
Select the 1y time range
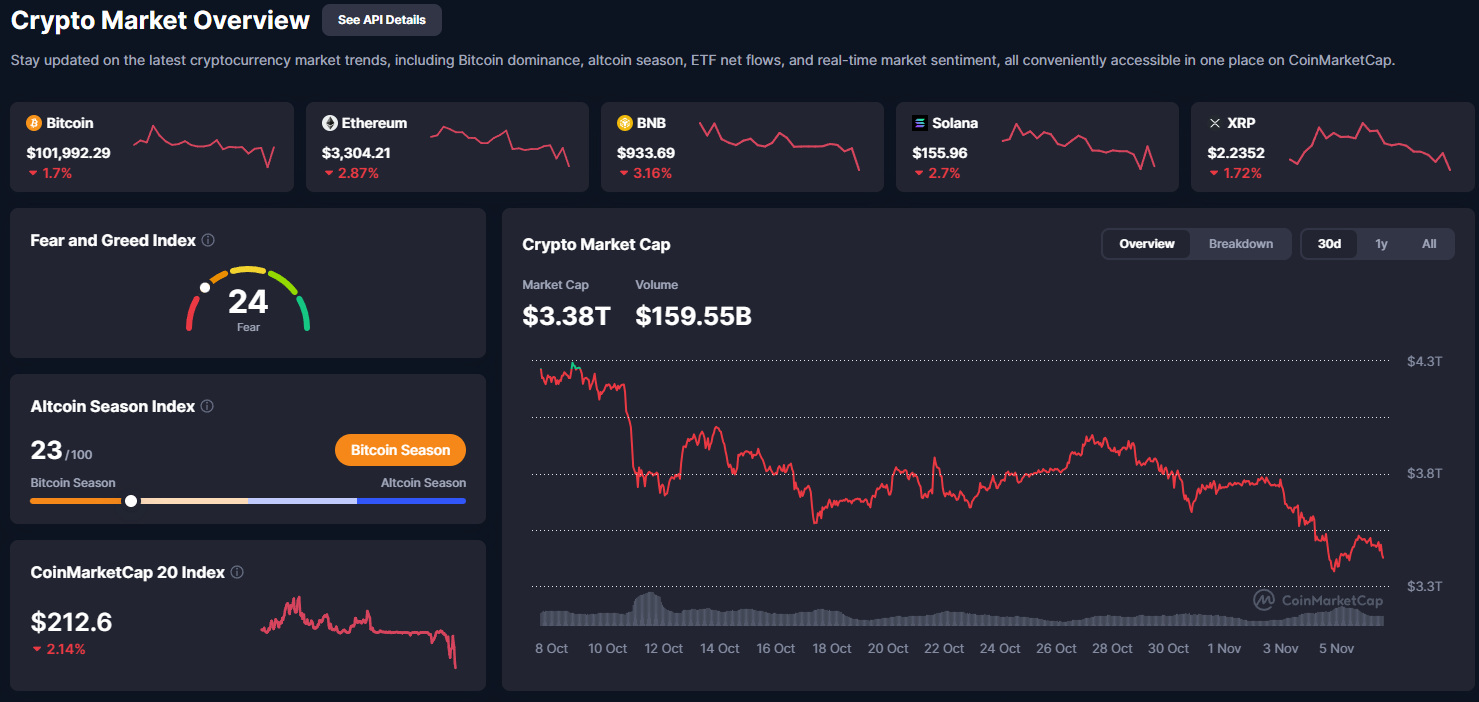point(1381,244)
